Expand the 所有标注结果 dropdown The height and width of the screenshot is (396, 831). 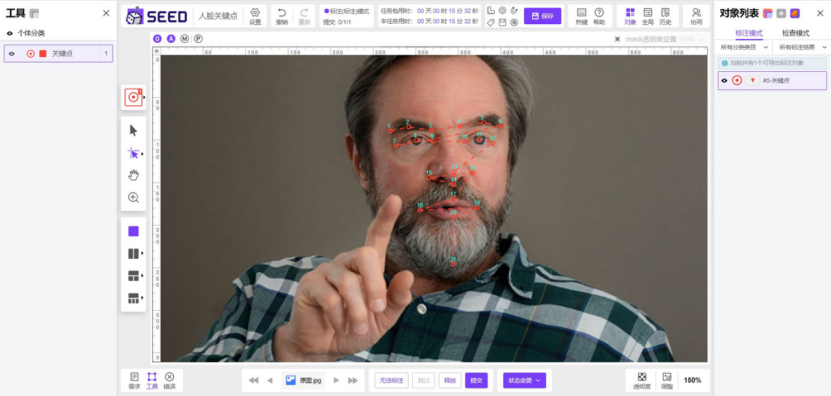click(x=802, y=47)
